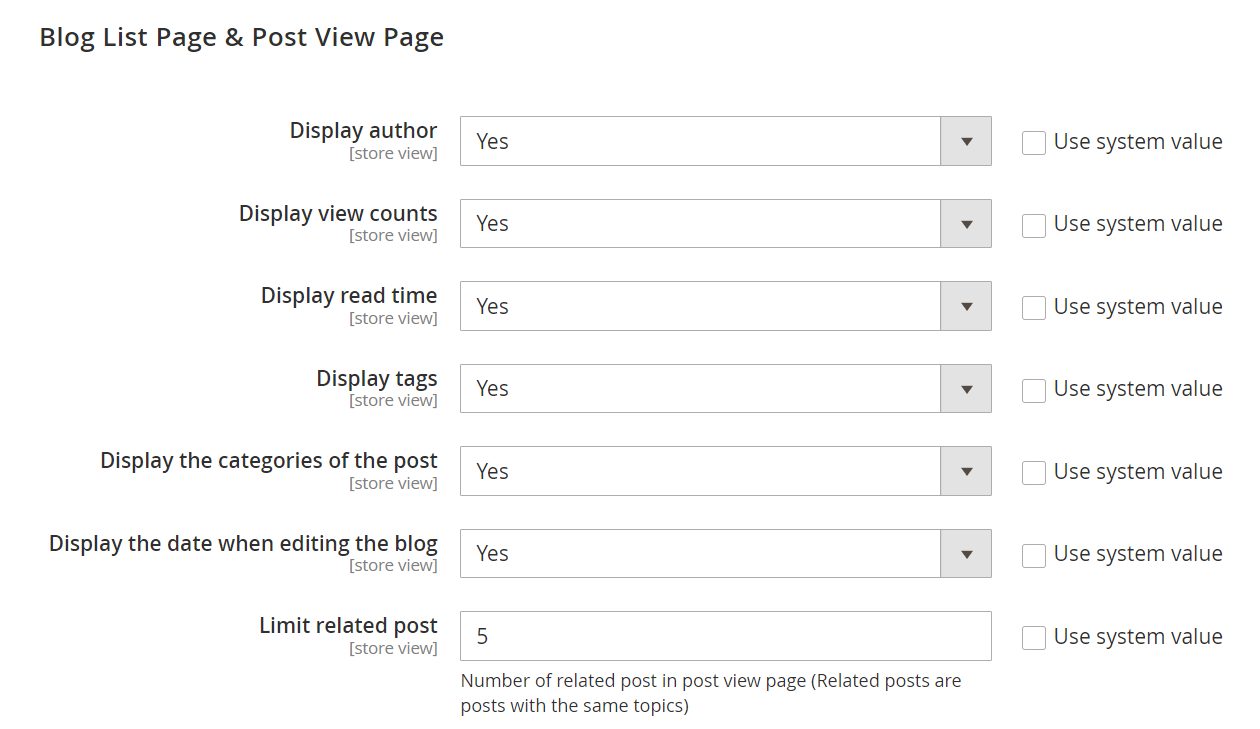This screenshot has height=729, width=1260.
Task: Tick Use system value for Limit related post
Action: coord(1034,638)
